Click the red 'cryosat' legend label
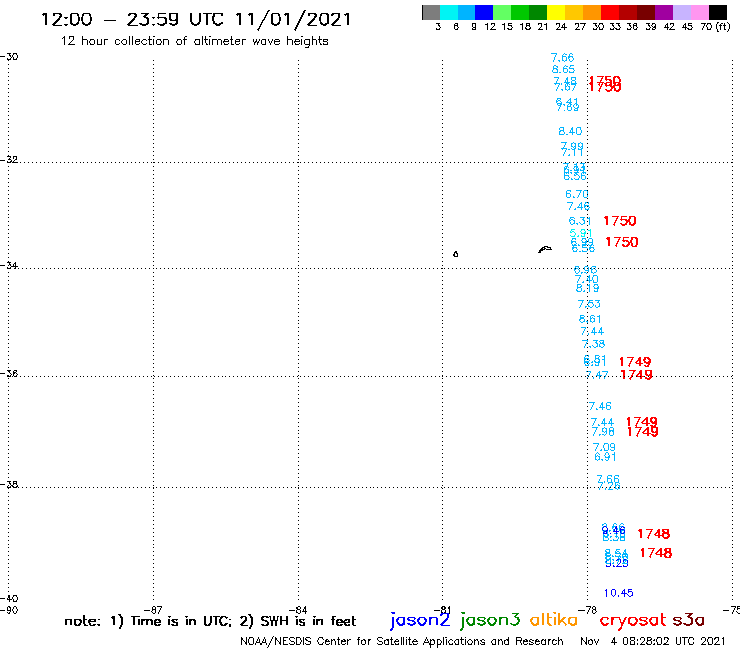Image resolution: width=740 pixels, height=650 pixels. point(633,620)
